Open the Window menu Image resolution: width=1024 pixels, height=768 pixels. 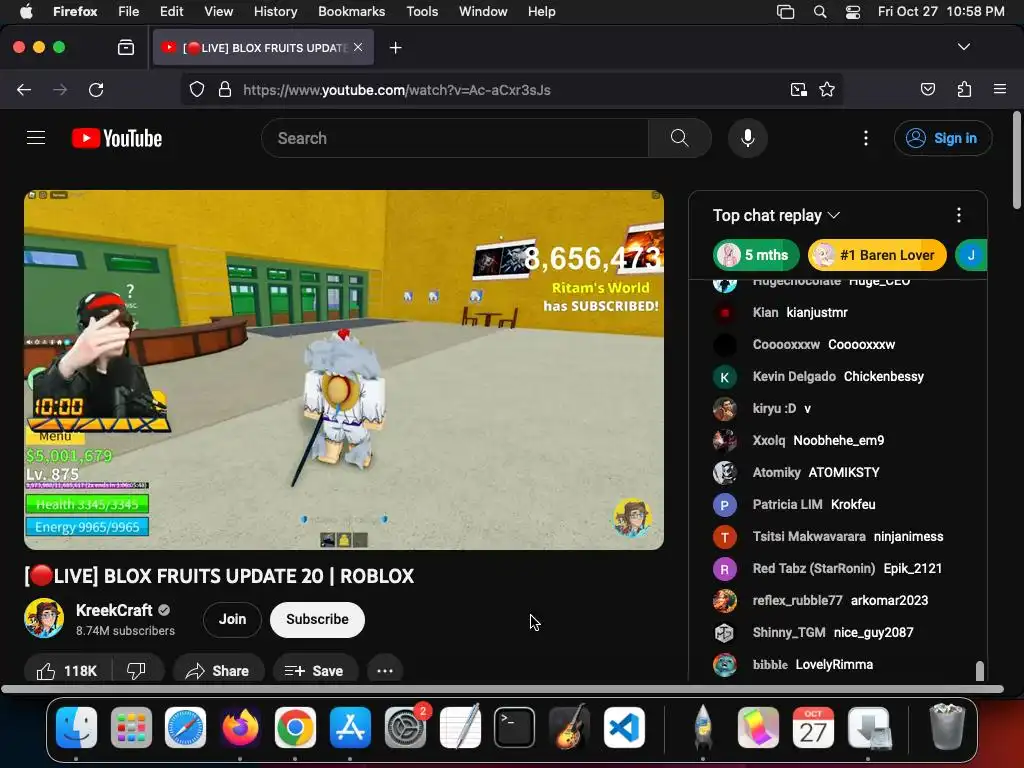(483, 12)
